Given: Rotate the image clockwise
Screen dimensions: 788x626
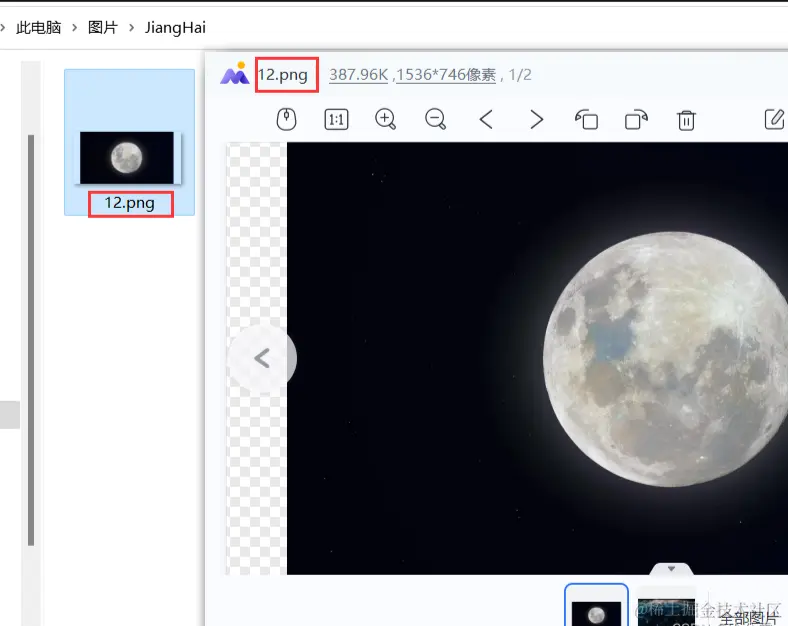Looking at the screenshot, I should [636, 120].
